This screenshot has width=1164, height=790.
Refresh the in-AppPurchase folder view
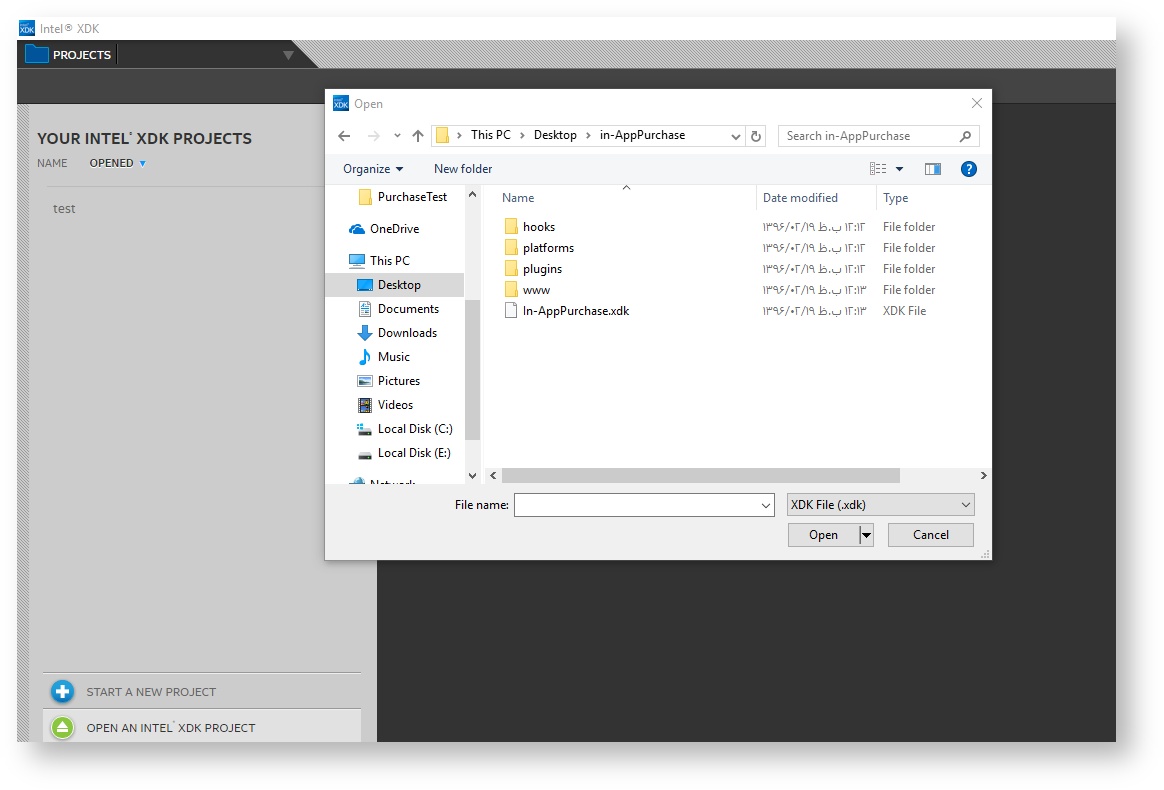[756, 136]
